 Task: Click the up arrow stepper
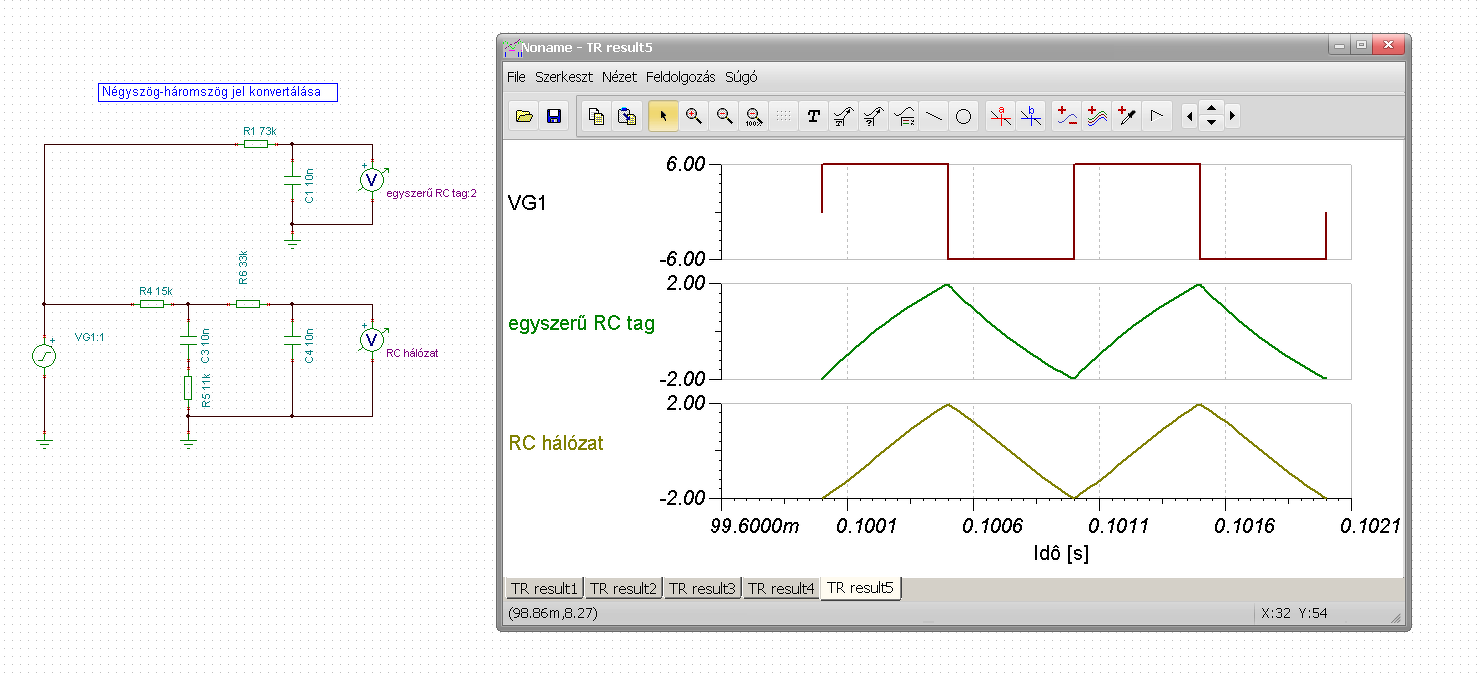click(x=1211, y=109)
